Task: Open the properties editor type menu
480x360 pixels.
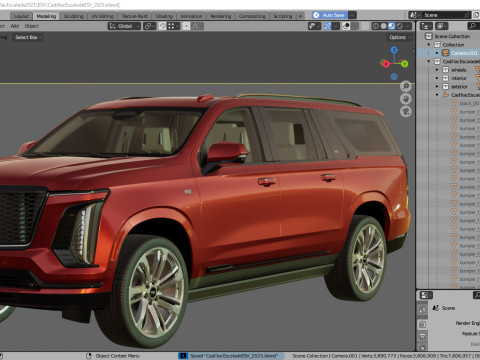Action: pos(426,295)
